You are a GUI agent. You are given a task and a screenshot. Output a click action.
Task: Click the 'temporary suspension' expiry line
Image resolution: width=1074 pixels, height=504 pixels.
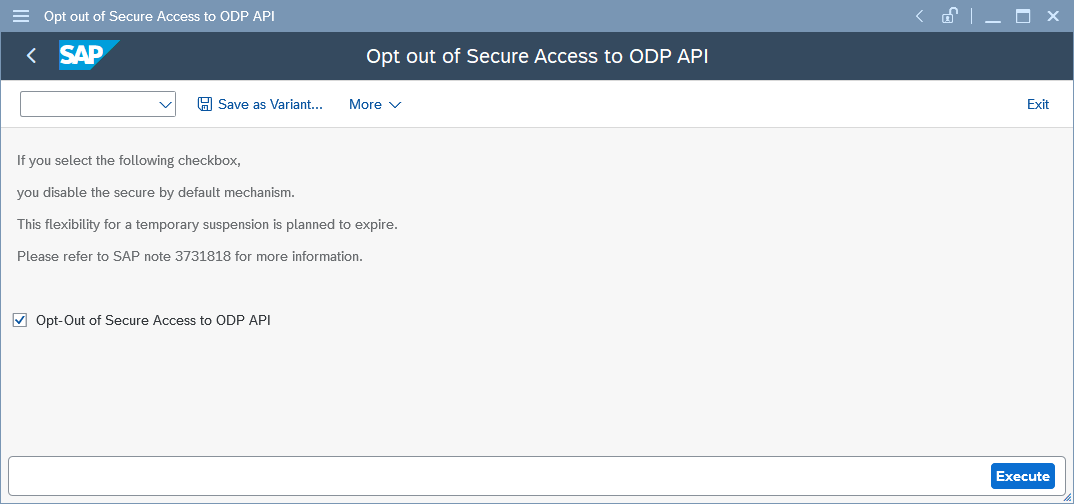point(207,225)
